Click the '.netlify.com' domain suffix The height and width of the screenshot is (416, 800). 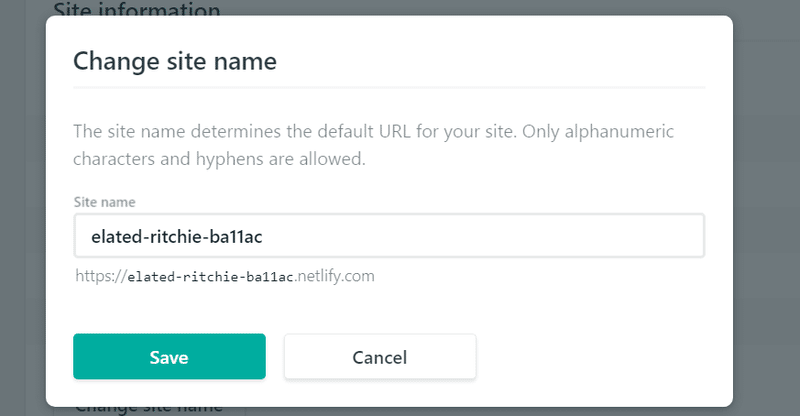point(335,276)
